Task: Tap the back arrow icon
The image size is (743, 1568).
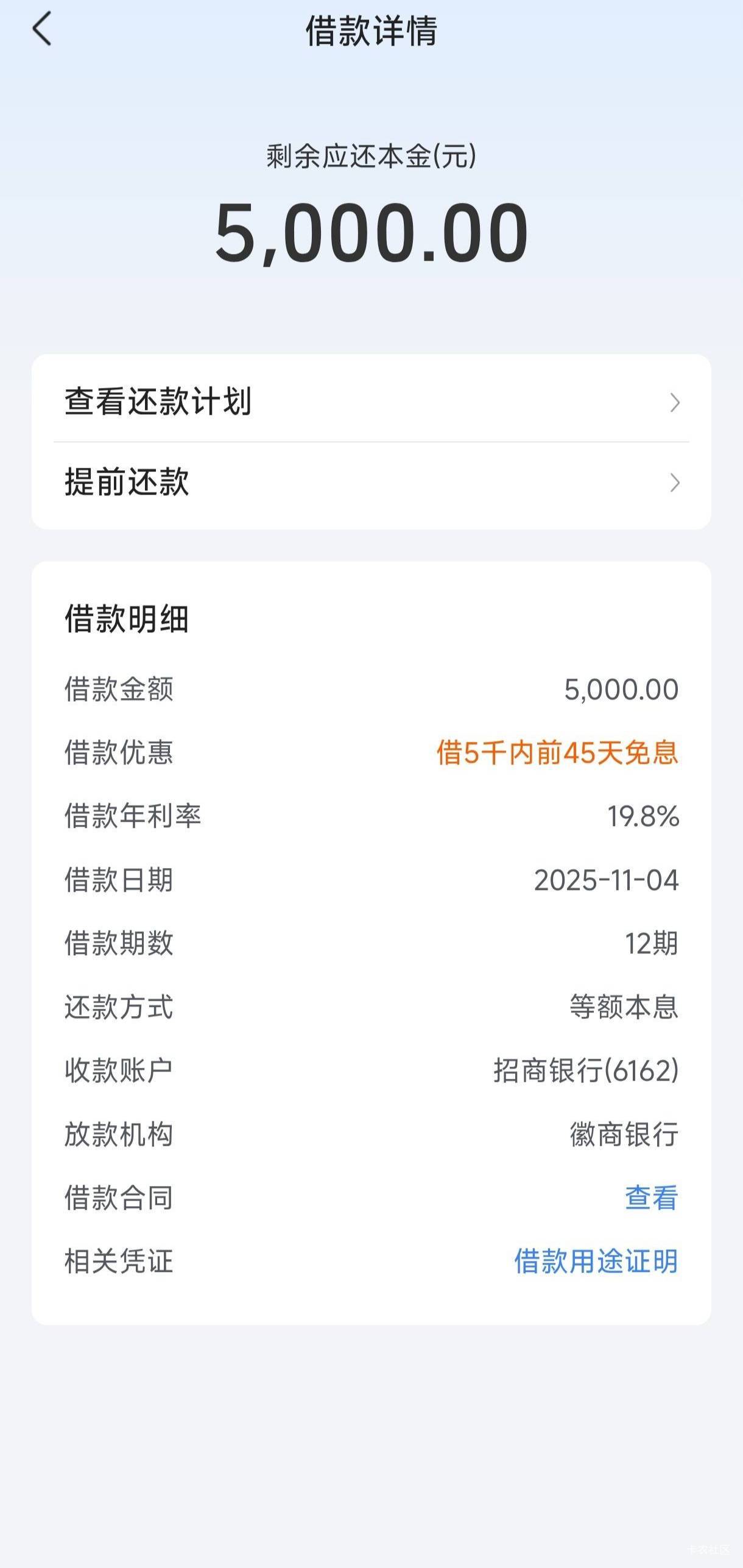Action: 41,29
